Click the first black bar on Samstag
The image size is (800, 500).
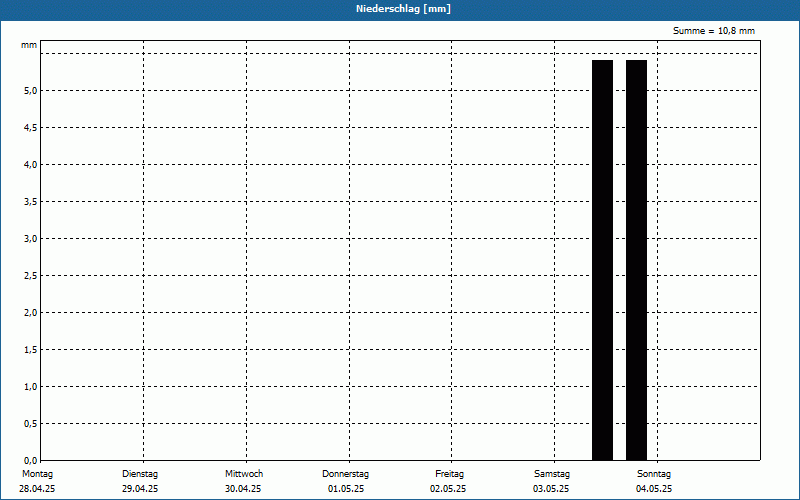(x=602, y=260)
